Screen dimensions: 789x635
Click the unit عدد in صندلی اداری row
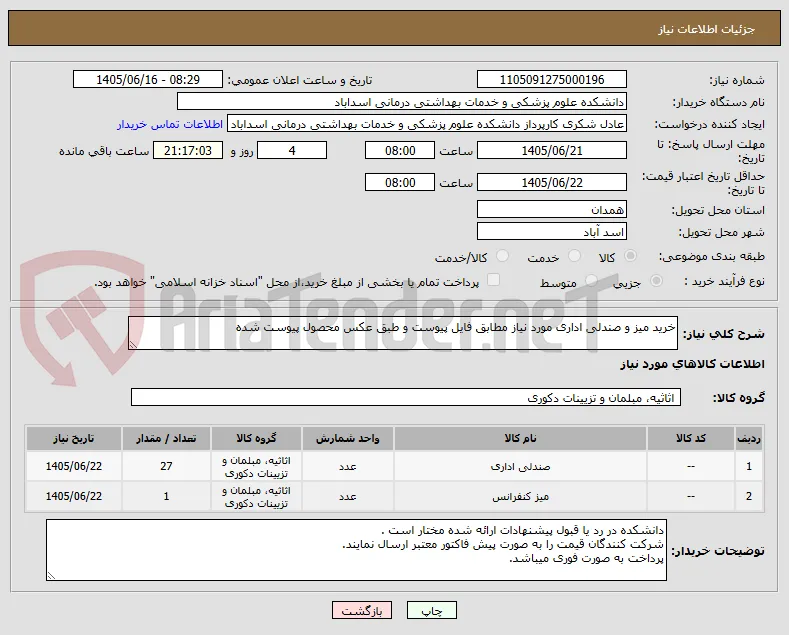(x=348, y=466)
